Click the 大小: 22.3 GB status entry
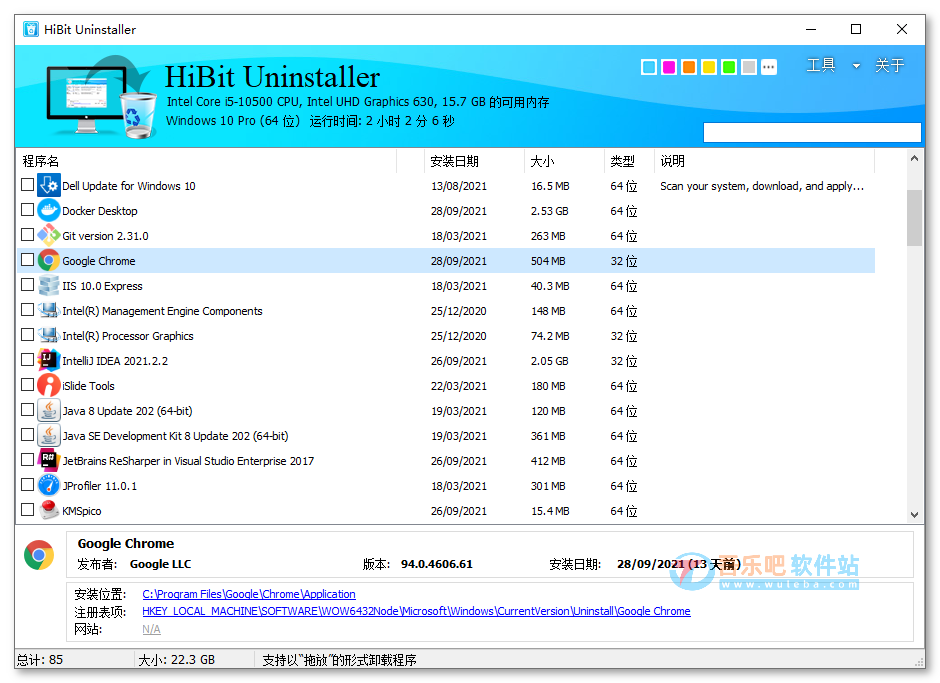This screenshot has height=683, width=940. [176, 660]
